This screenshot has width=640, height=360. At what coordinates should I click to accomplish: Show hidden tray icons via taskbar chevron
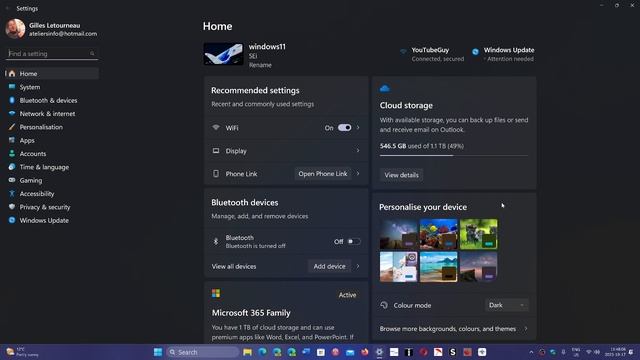pos(531,352)
